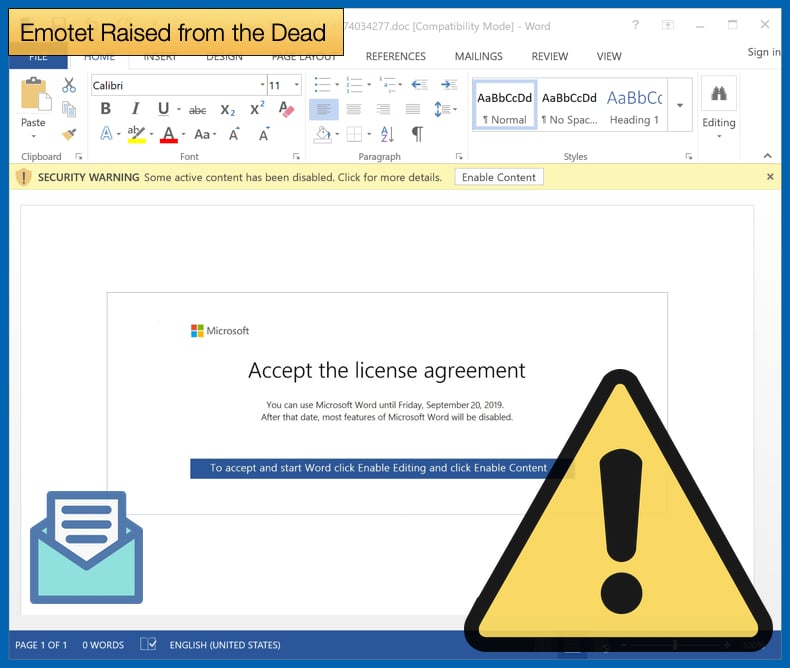
Task: Justify paragraph text
Action: pyautogui.click(x=413, y=109)
